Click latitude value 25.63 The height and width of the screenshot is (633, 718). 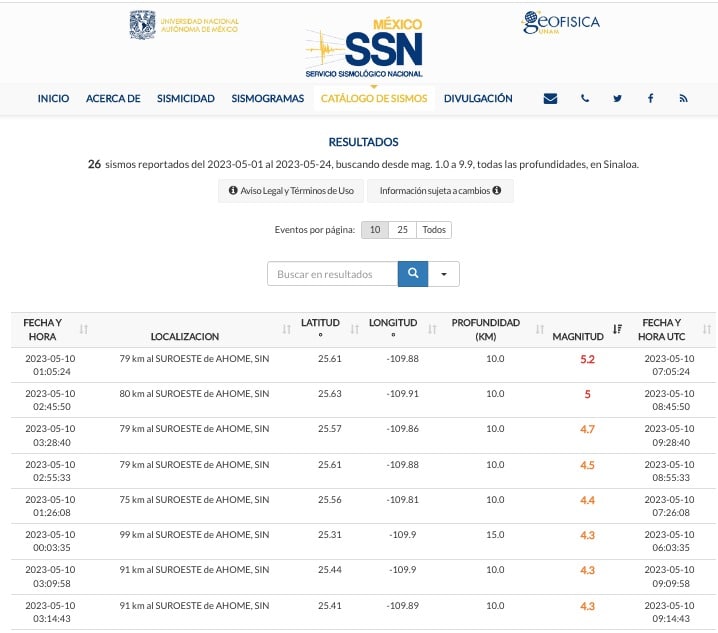[330, 393]
